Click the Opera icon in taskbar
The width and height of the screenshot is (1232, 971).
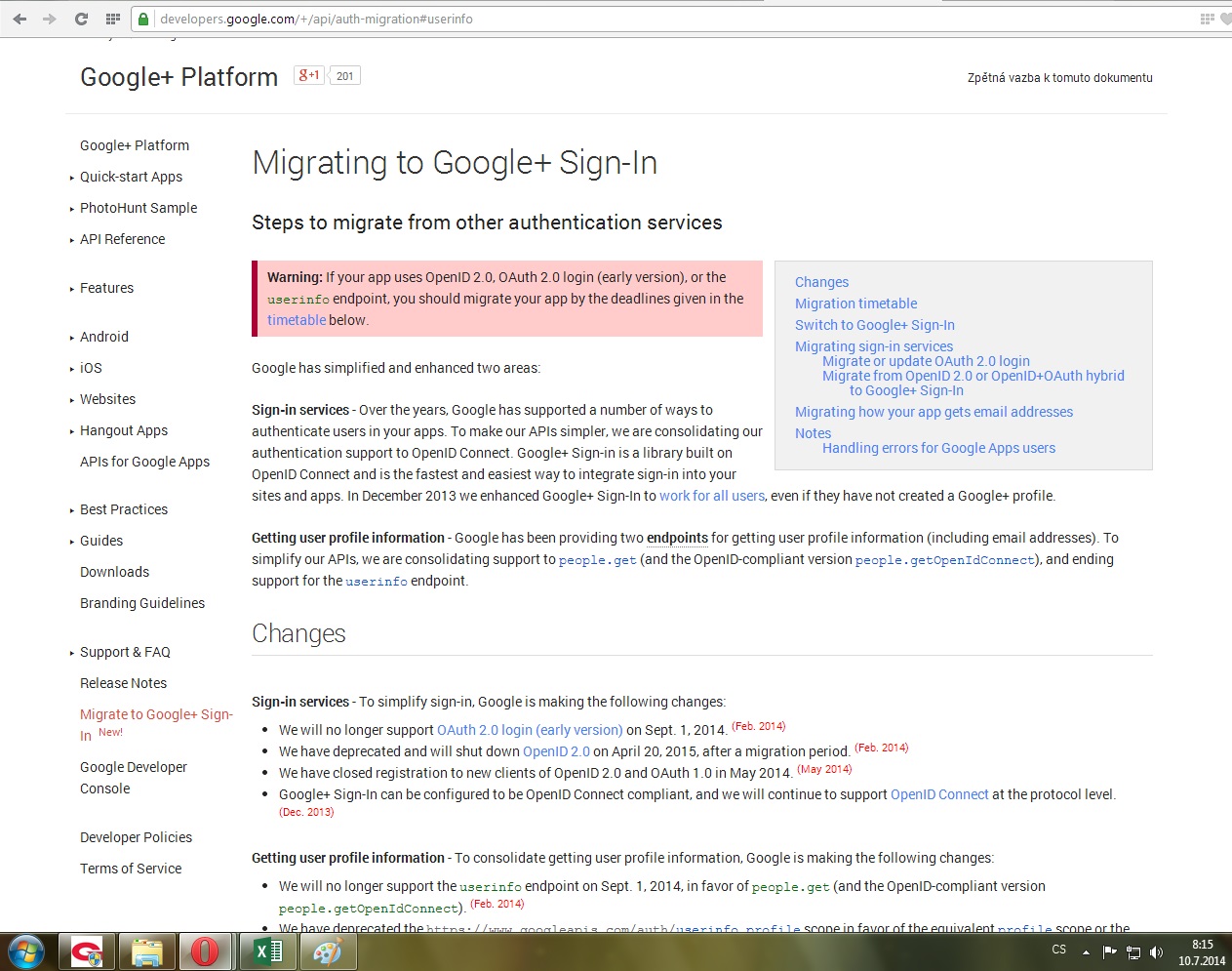(x=205, y=951)
